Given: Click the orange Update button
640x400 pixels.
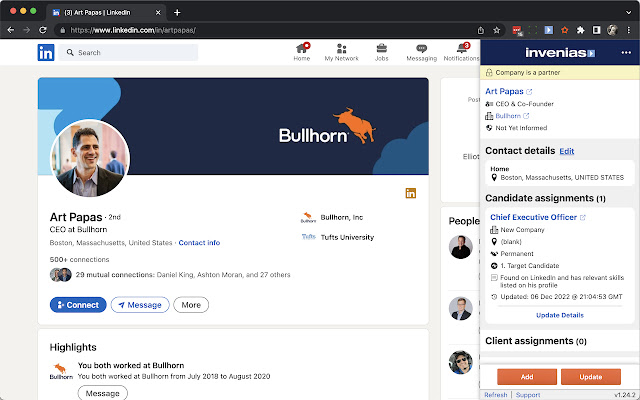Looking at the screenshot, I should coord(591,377).
